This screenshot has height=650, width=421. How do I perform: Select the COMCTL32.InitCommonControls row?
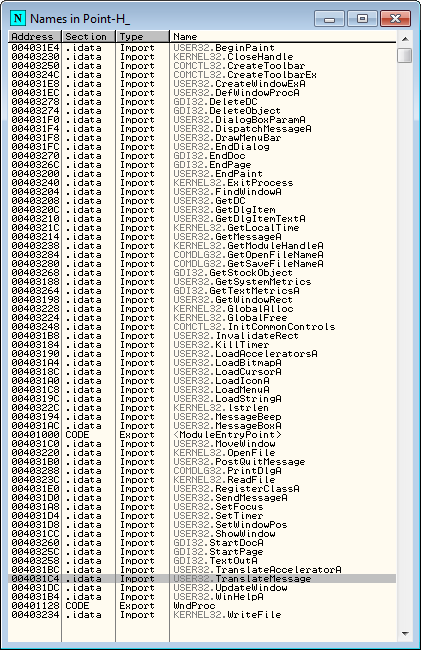click(x=202, y=327)
